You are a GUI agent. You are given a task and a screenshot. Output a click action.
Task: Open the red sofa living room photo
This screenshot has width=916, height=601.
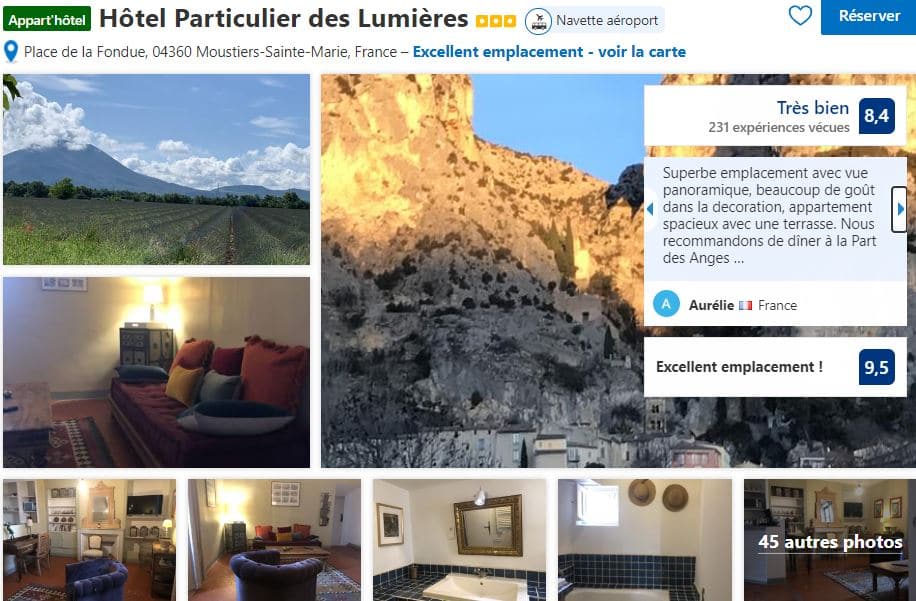tap(157, 372)
